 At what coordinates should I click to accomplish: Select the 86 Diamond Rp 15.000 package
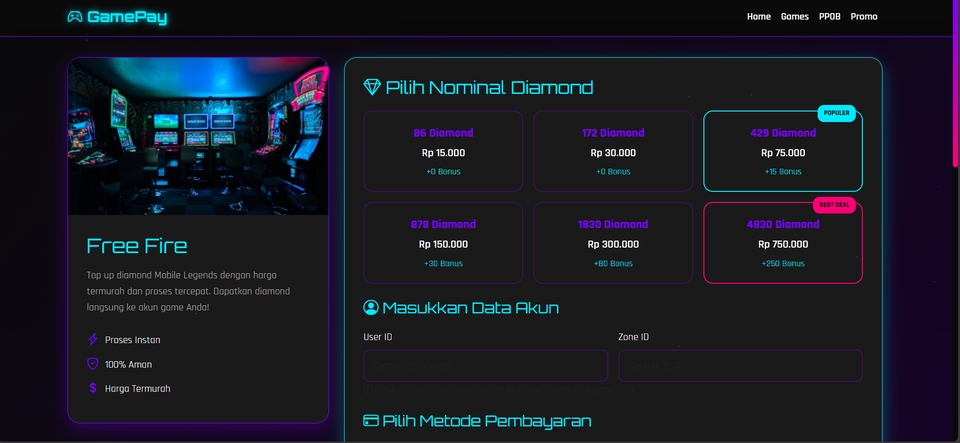coord(443,151)
